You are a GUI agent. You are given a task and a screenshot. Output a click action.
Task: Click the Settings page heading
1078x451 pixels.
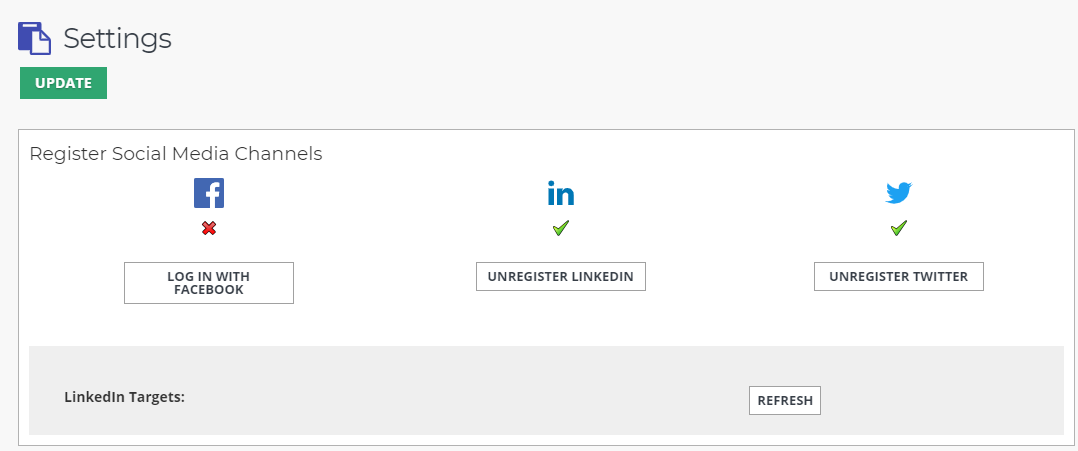pyautogui.click(x=118, y=38)
